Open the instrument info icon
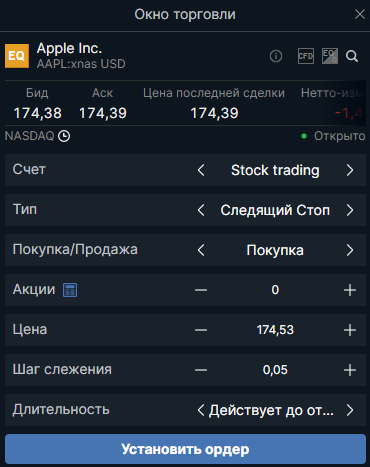370x467 pixels. tap(276, 56)
